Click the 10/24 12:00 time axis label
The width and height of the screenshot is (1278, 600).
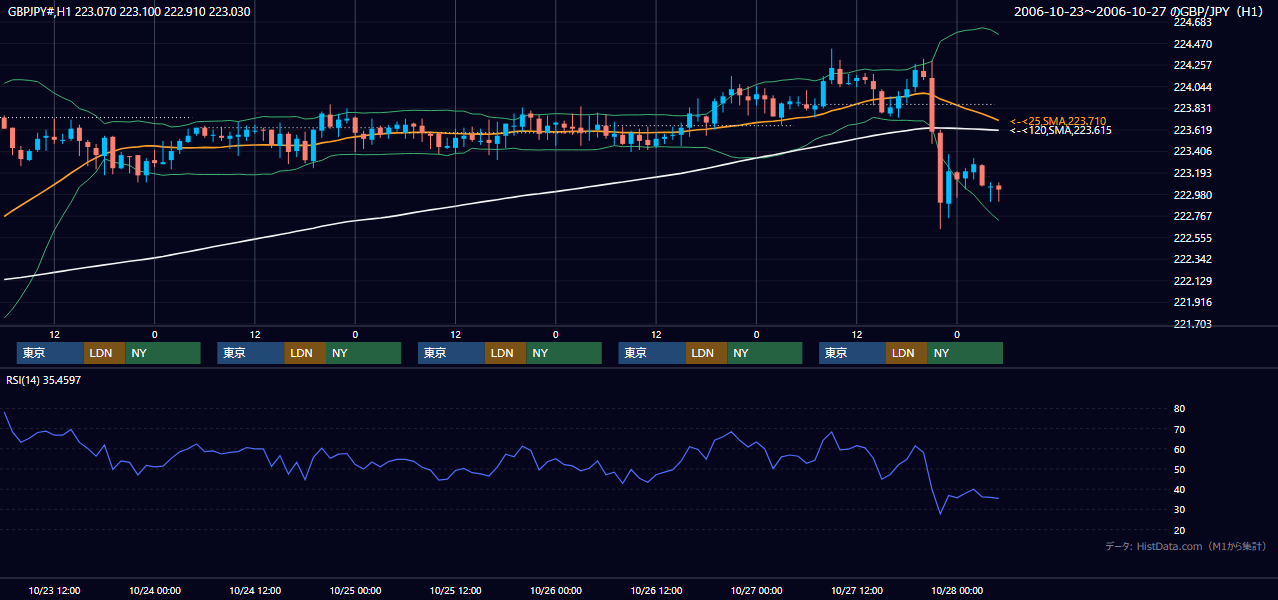click(255, 590)
